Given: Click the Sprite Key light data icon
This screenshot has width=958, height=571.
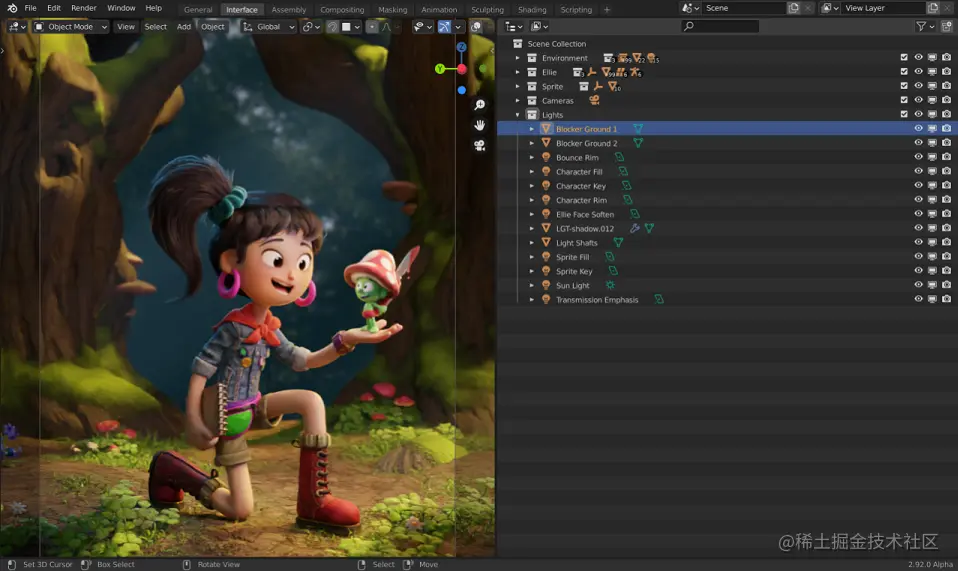Looking at the screenshot, I should pyautogui.click(x=613, y=271).
